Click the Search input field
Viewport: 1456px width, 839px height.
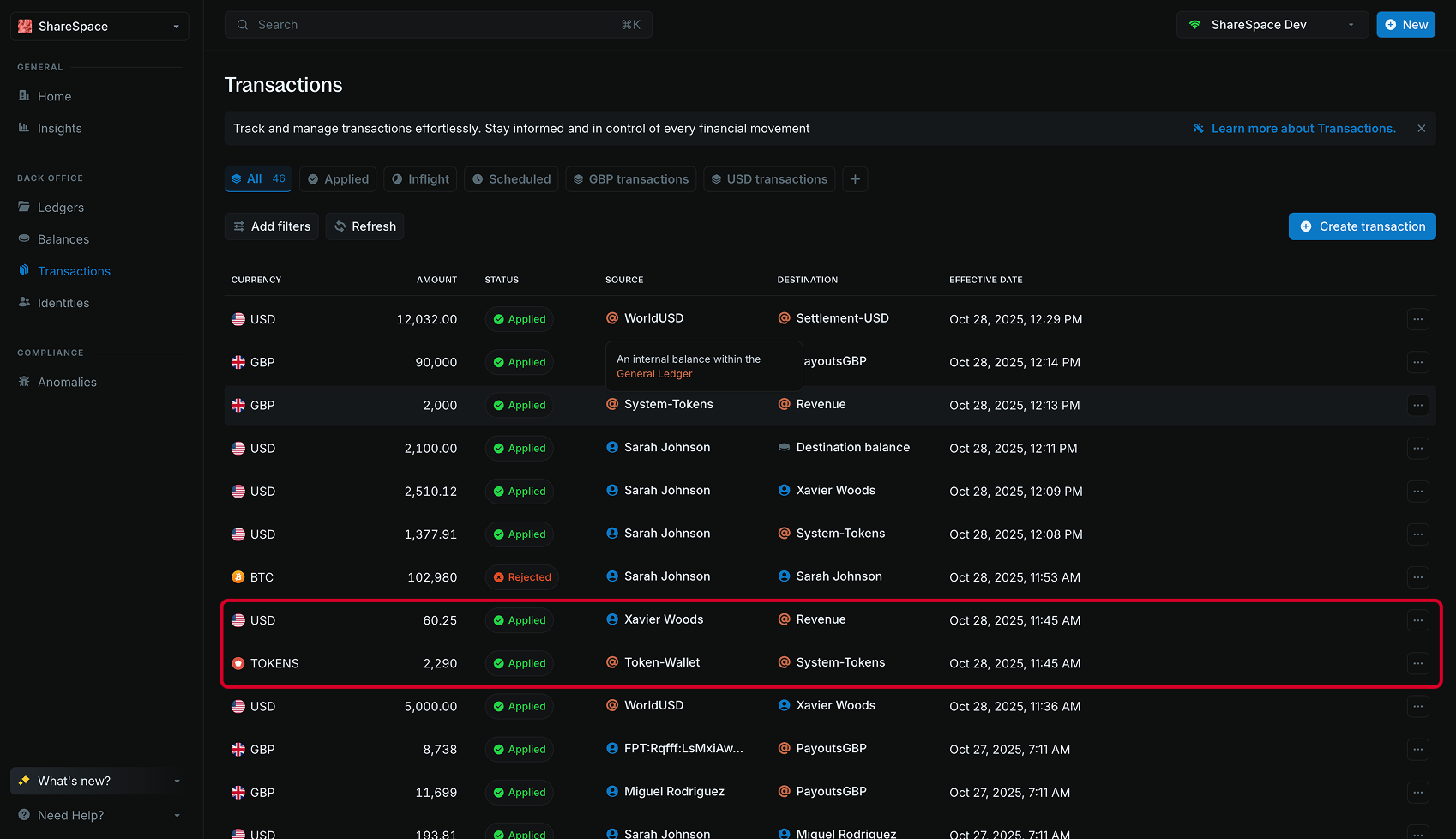(x=438, y=25)
